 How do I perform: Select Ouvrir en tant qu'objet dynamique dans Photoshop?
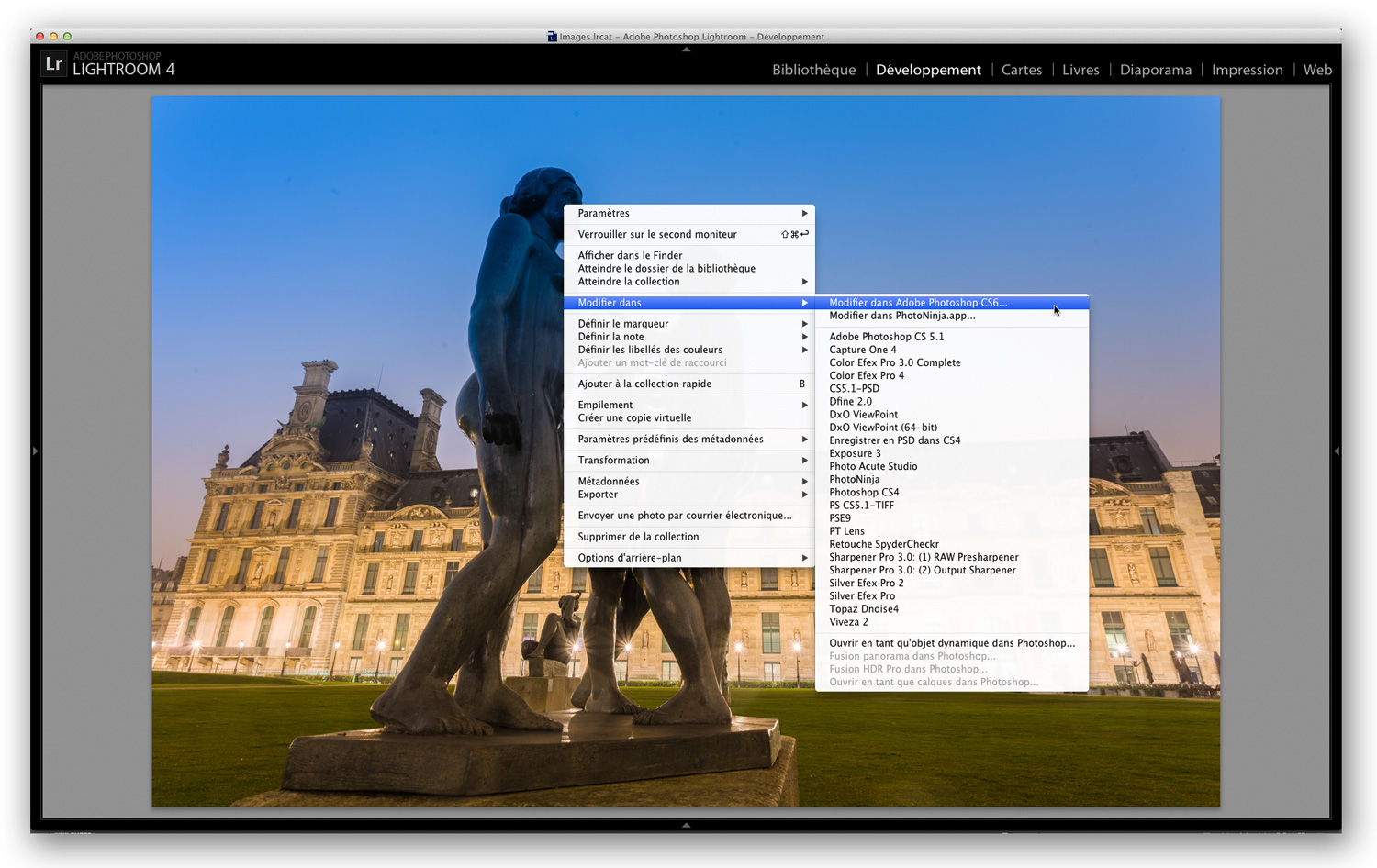952,642
